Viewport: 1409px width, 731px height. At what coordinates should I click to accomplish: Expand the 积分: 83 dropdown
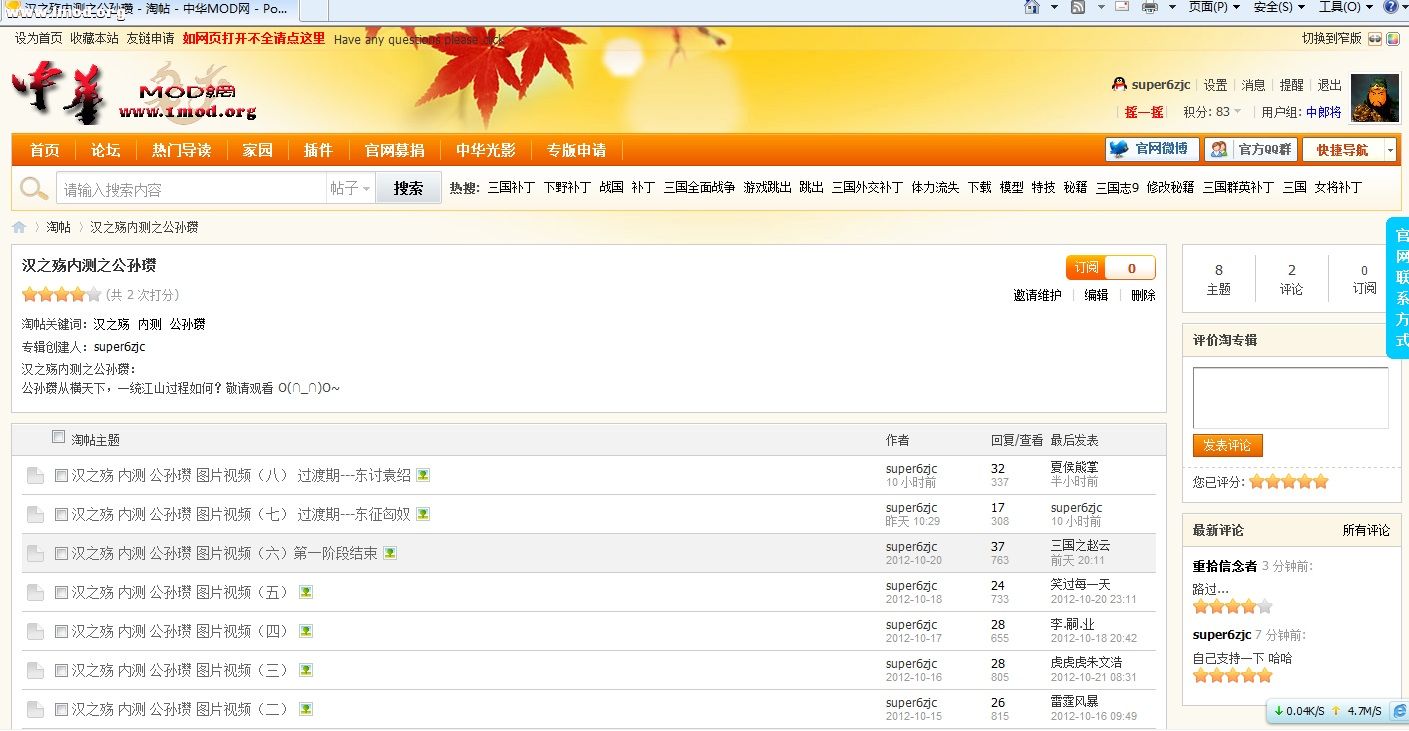(1237, 112)
